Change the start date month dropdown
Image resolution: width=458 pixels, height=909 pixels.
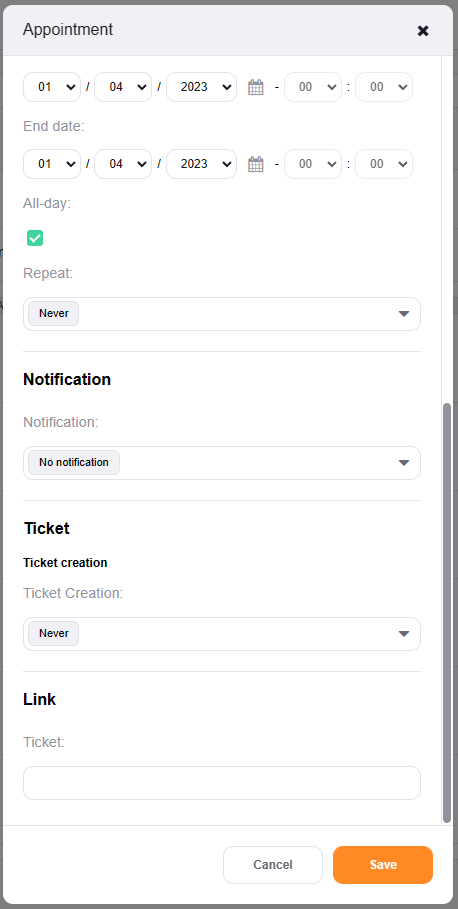click(x=123, y=87)
